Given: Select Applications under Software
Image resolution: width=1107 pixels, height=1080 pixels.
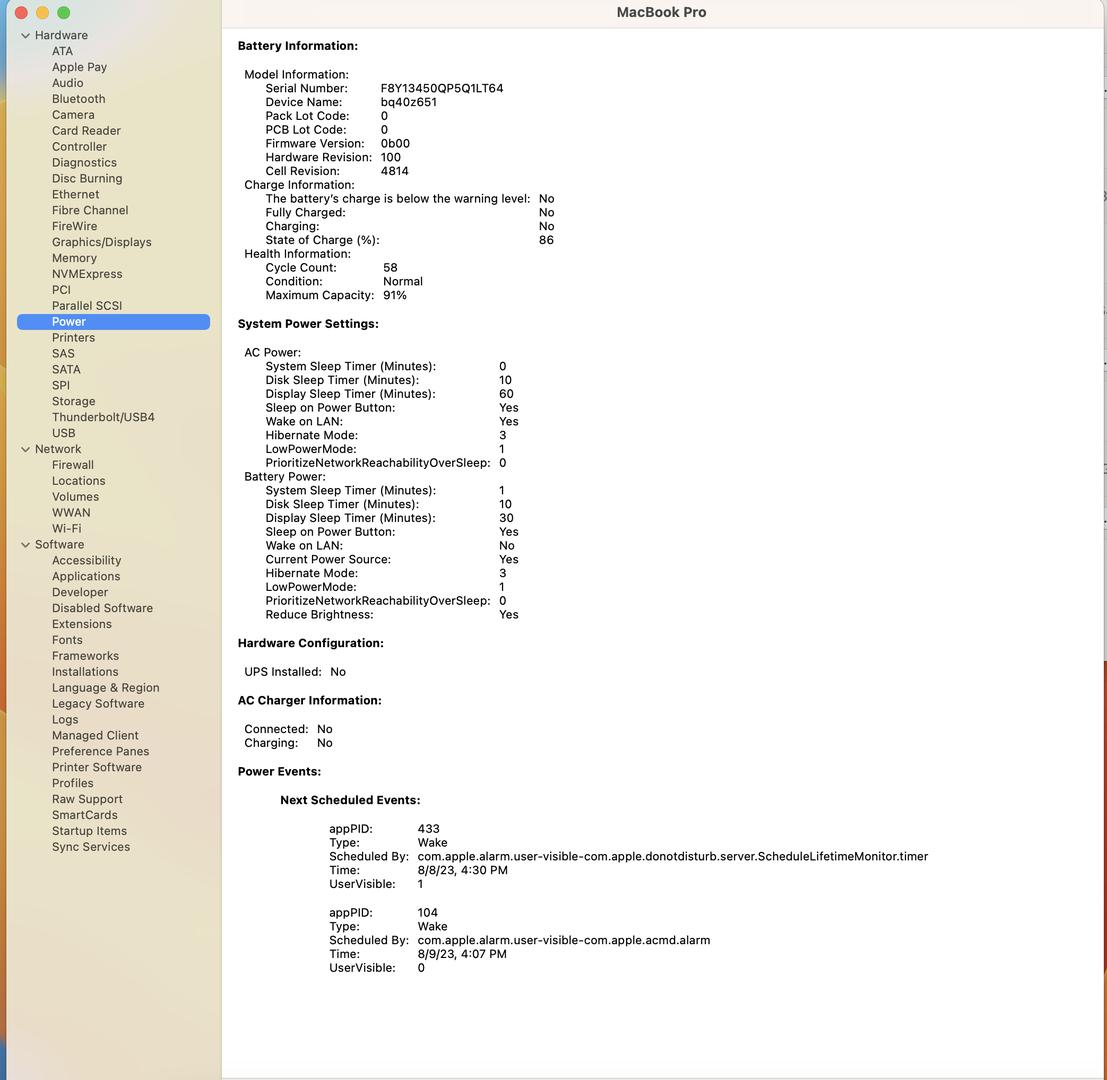Looking at the screenshot, I should (x=85, y=576).
